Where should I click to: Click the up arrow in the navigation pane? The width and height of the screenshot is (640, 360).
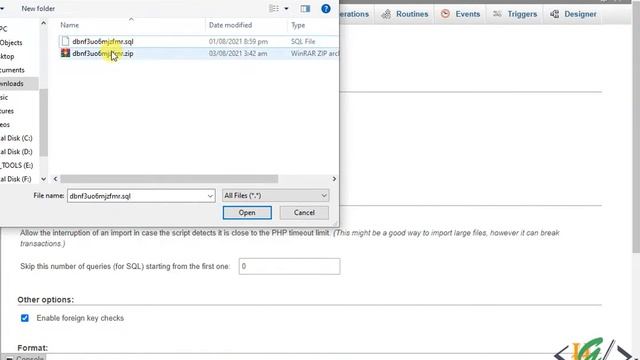44,24
